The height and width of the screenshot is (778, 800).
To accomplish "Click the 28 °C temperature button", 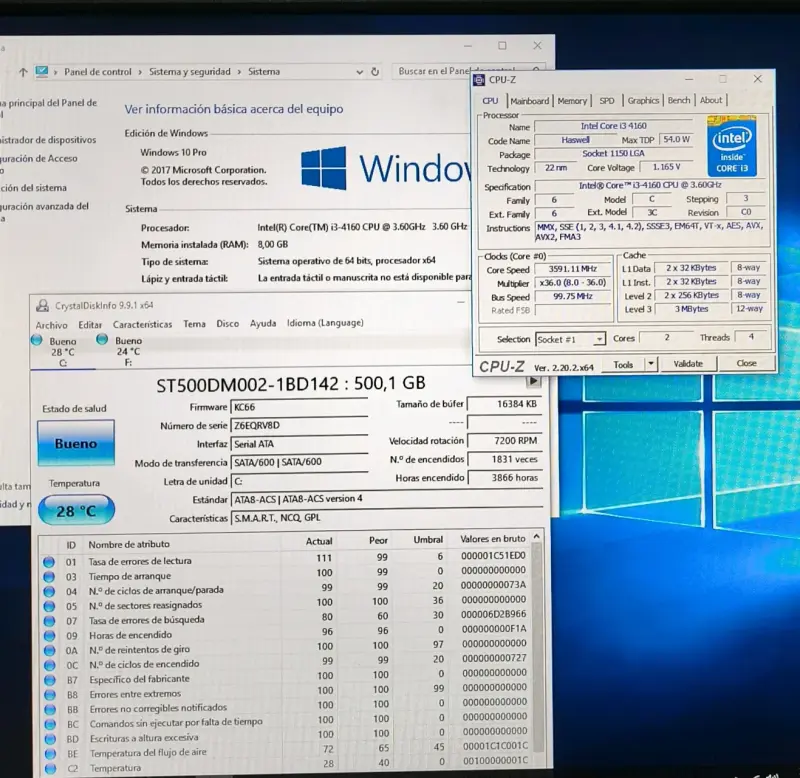I will click(76, 510).
